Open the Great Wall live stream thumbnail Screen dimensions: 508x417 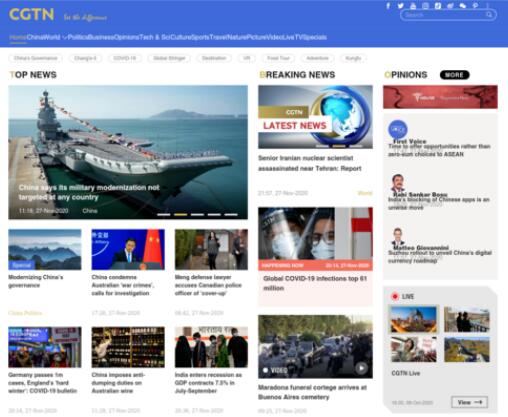(467, 350)
